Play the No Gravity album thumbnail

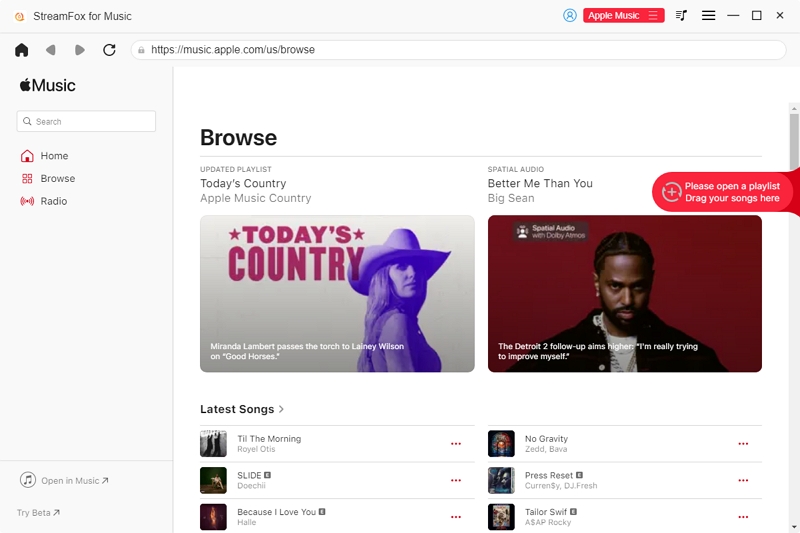click(x=501, y=443)
